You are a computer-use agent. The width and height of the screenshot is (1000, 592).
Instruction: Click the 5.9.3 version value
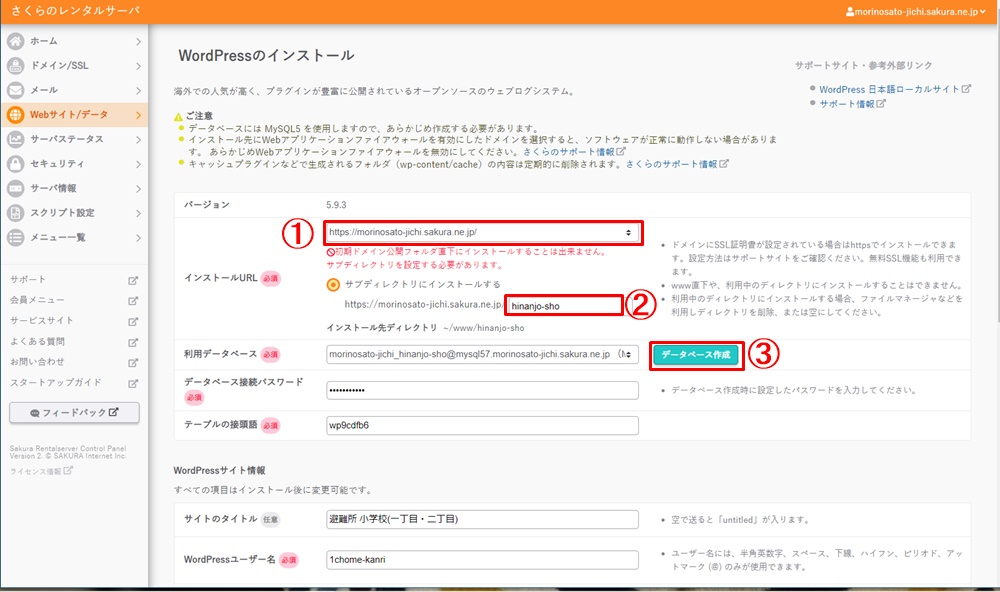(x=336, y=205)
